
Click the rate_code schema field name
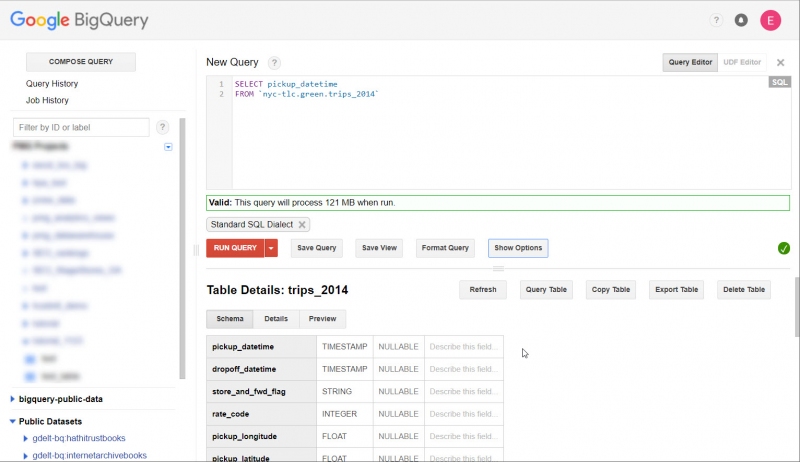click(x=231, y=414)
